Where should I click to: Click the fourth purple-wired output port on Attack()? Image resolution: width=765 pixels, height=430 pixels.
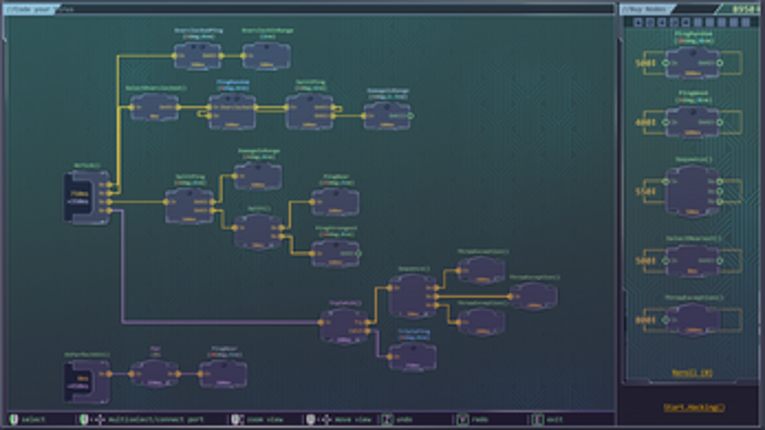coord(109,210)
